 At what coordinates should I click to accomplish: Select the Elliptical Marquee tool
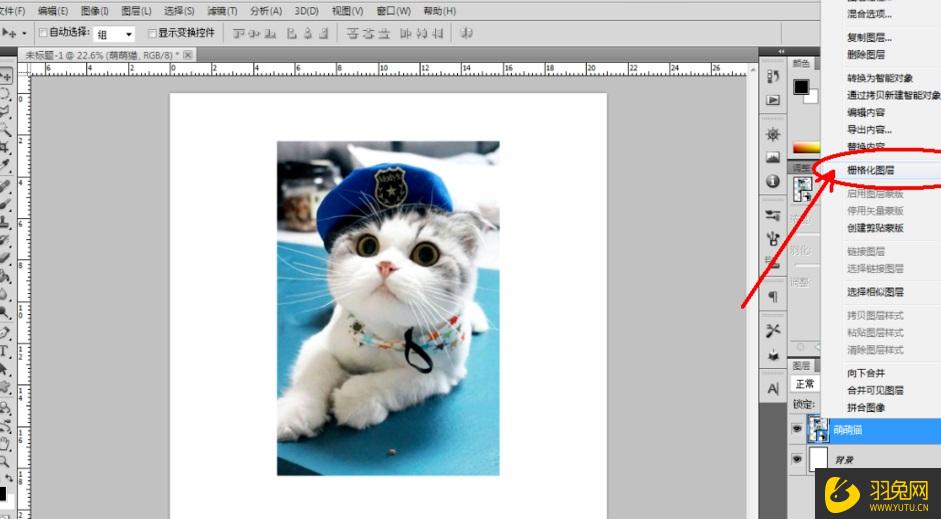[5, 94]
